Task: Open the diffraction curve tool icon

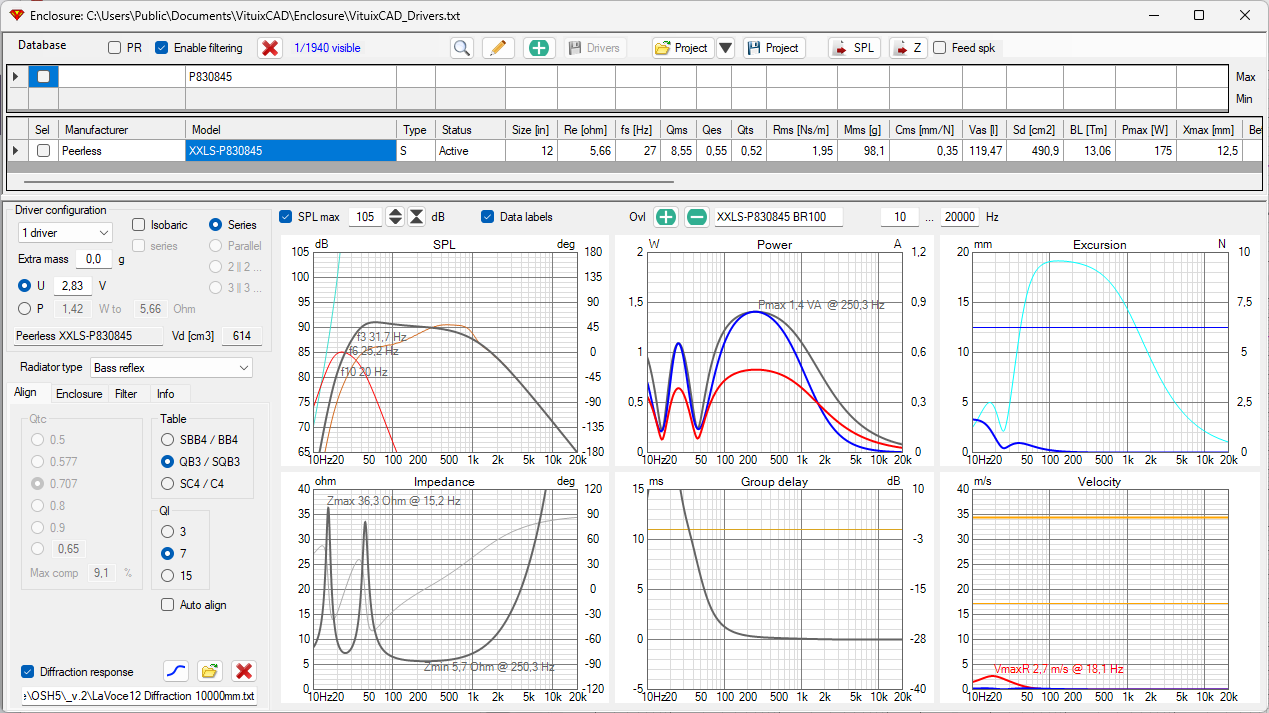Action: [x=176, y=671]
